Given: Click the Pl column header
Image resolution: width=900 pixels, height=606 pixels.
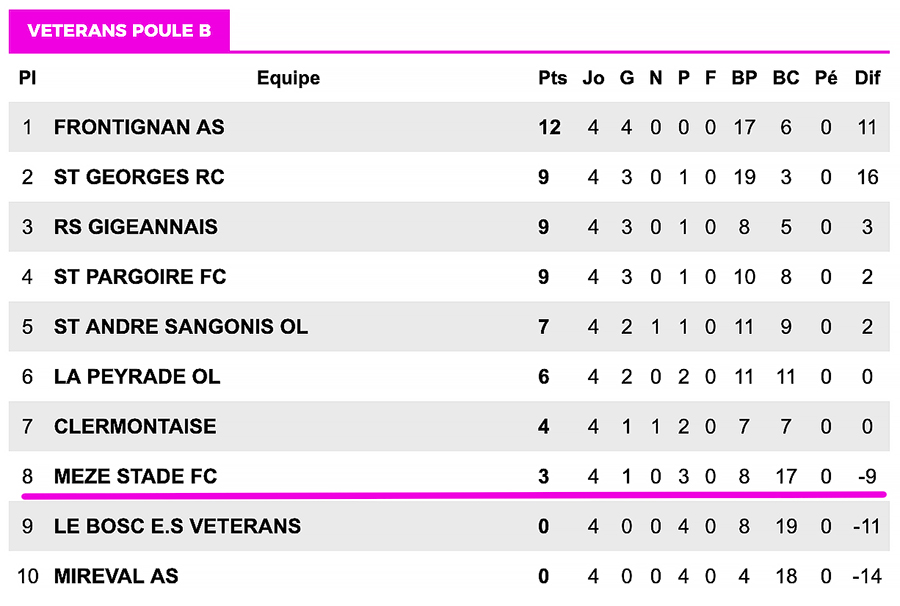Looking at the screenshot, I should coord(27,78).
